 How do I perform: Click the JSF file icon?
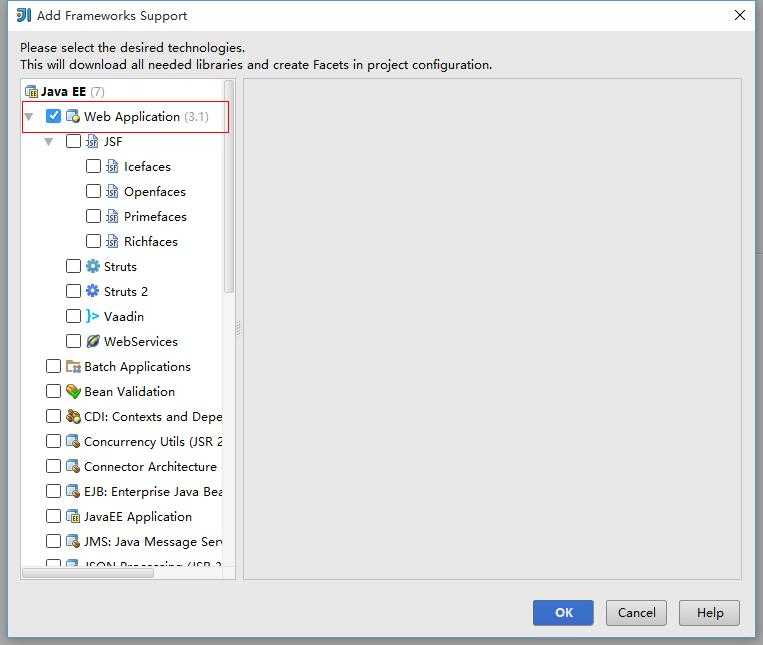92,142
